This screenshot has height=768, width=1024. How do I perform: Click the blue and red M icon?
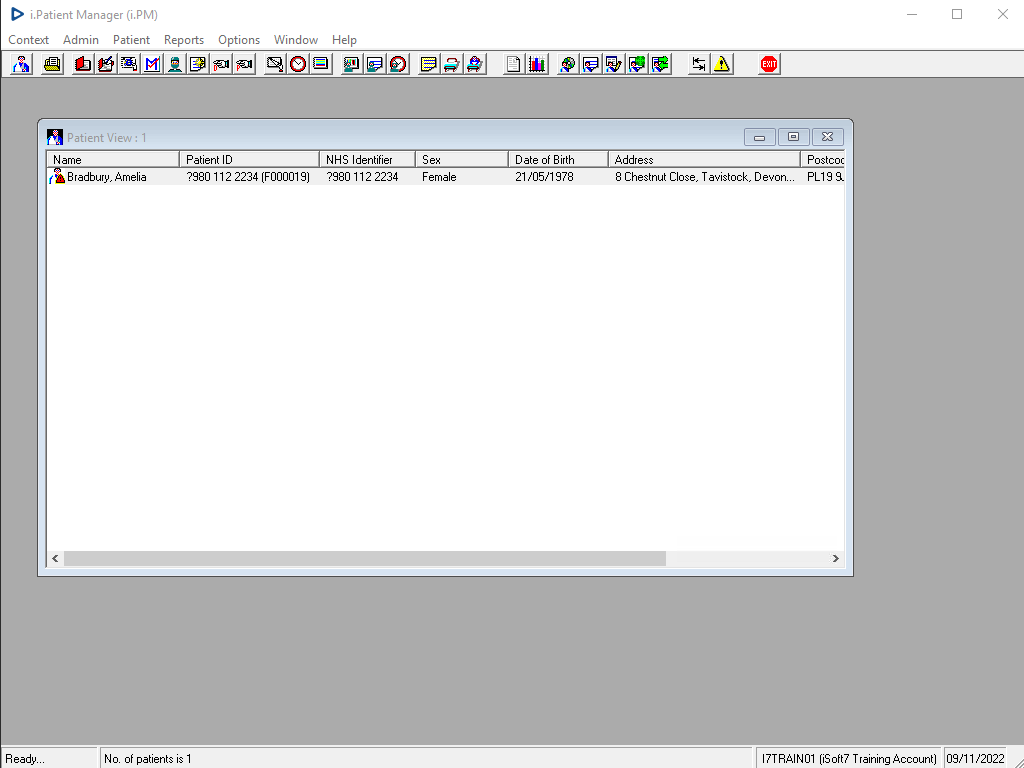(152, 64)
